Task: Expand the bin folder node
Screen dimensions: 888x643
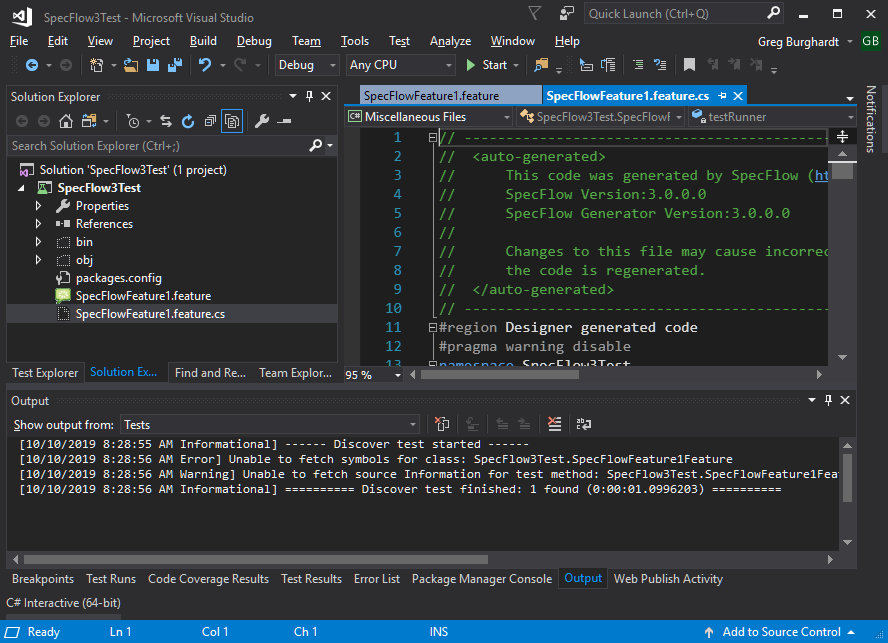Action: click(x=39, y=242)
